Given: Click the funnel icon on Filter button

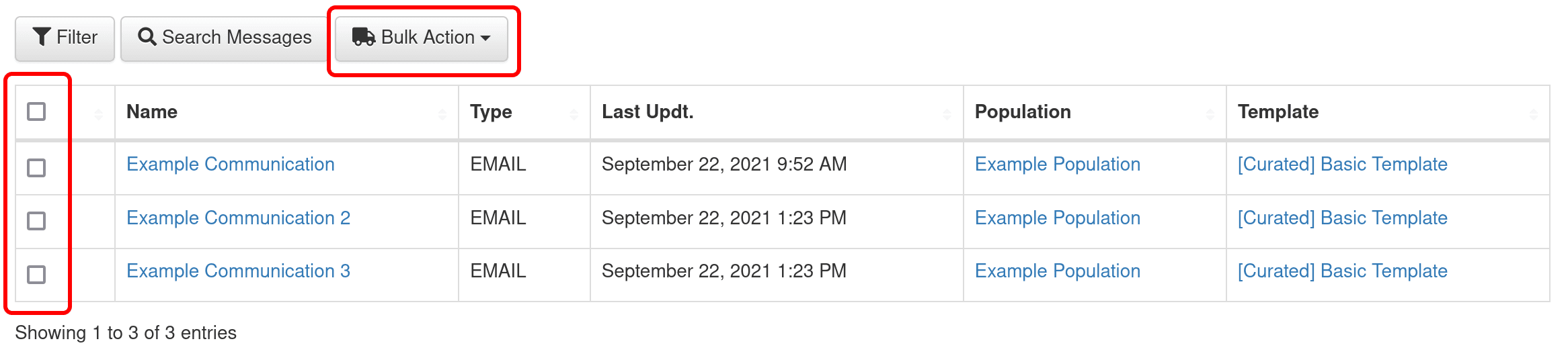Looking at the screenshot, I should 42,37.
